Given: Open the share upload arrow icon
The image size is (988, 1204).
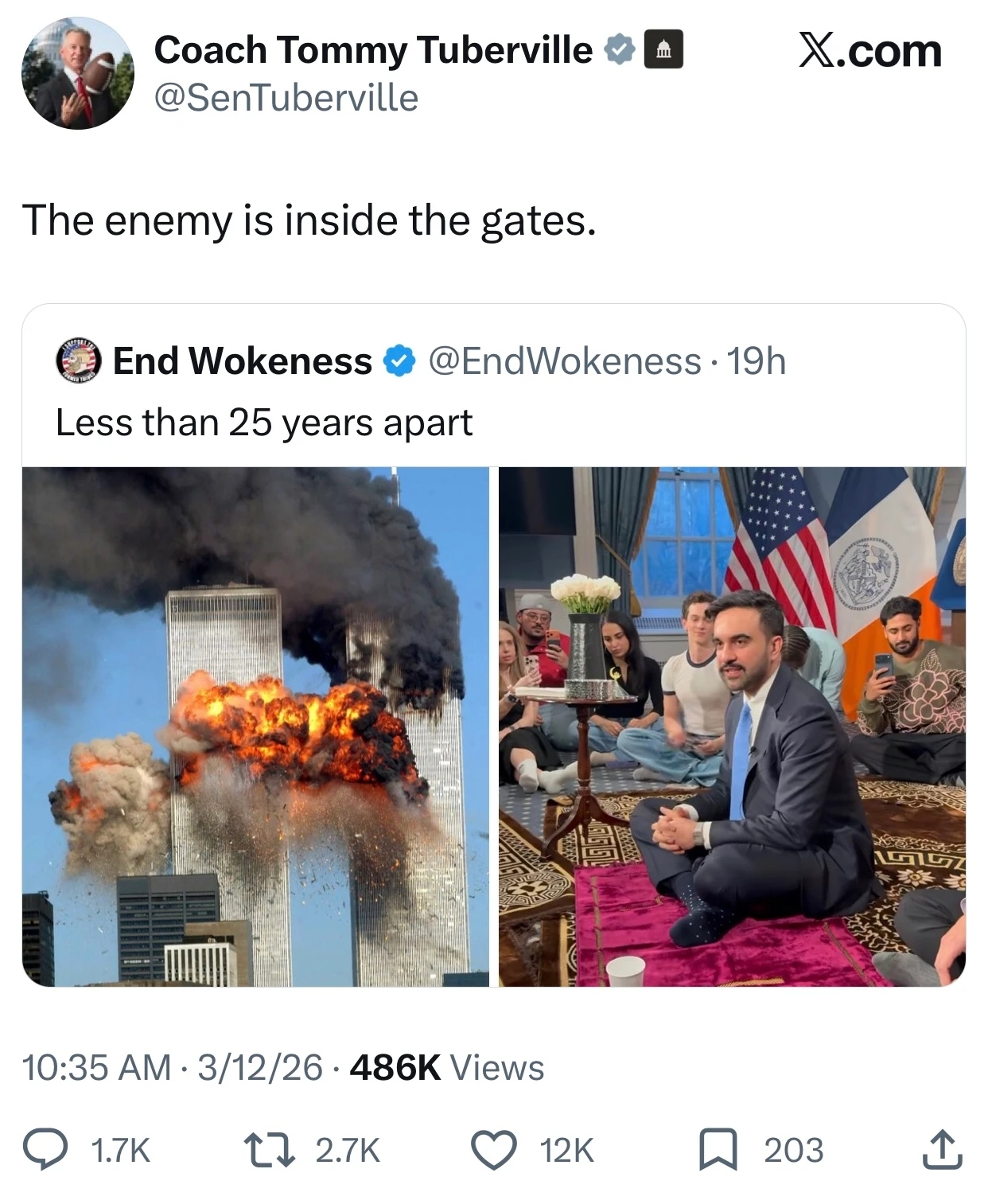Looking at the screenshot, I should 943,1149.
